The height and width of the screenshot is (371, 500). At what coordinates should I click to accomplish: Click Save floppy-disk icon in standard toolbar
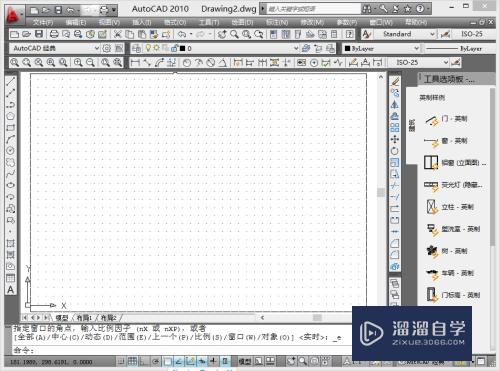tap(39, 34)
